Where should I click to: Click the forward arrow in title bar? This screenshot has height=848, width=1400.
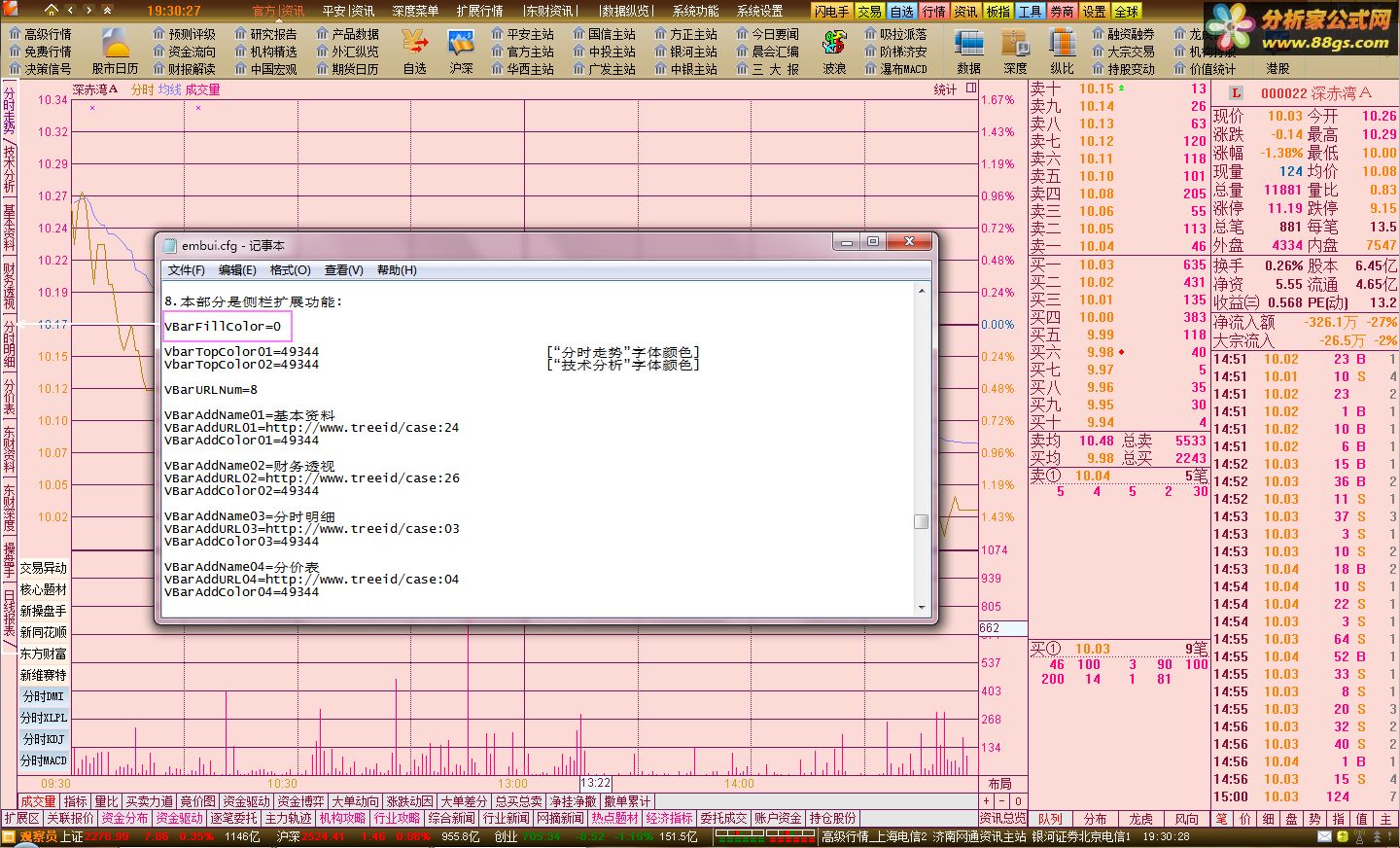pos(88,10)
